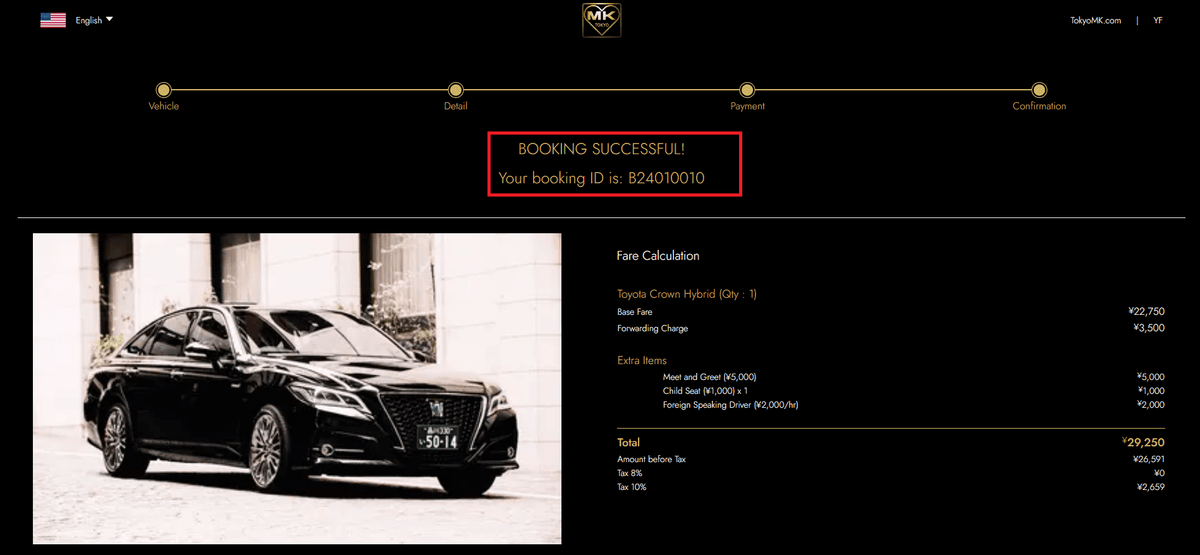
Task: Open the TokyoMK.com link
Action: pos(1095,20)
